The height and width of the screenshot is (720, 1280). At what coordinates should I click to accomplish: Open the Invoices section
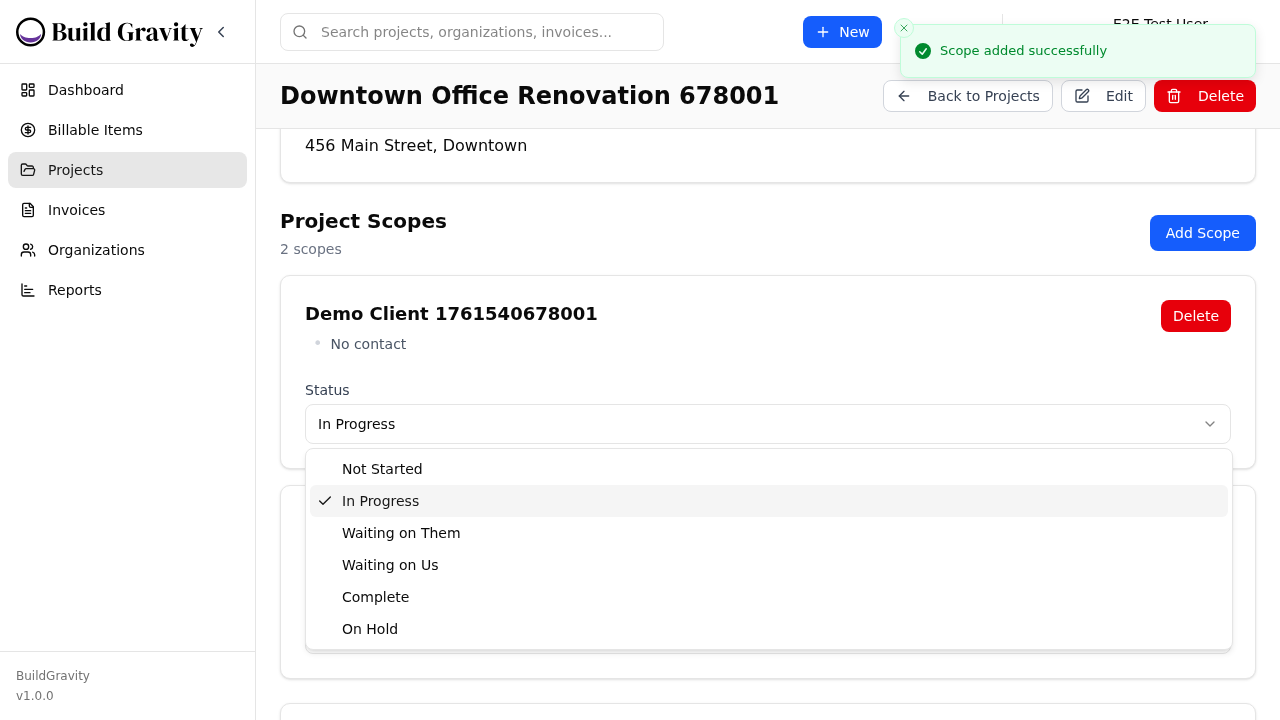click(x=76, y=210)
